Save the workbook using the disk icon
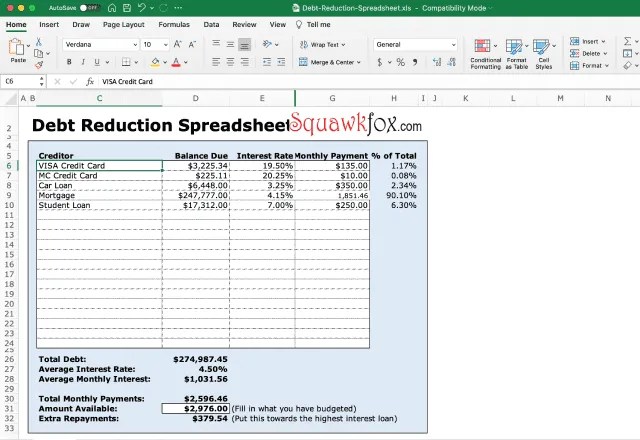640x440 pixels. tap(127, 8)
